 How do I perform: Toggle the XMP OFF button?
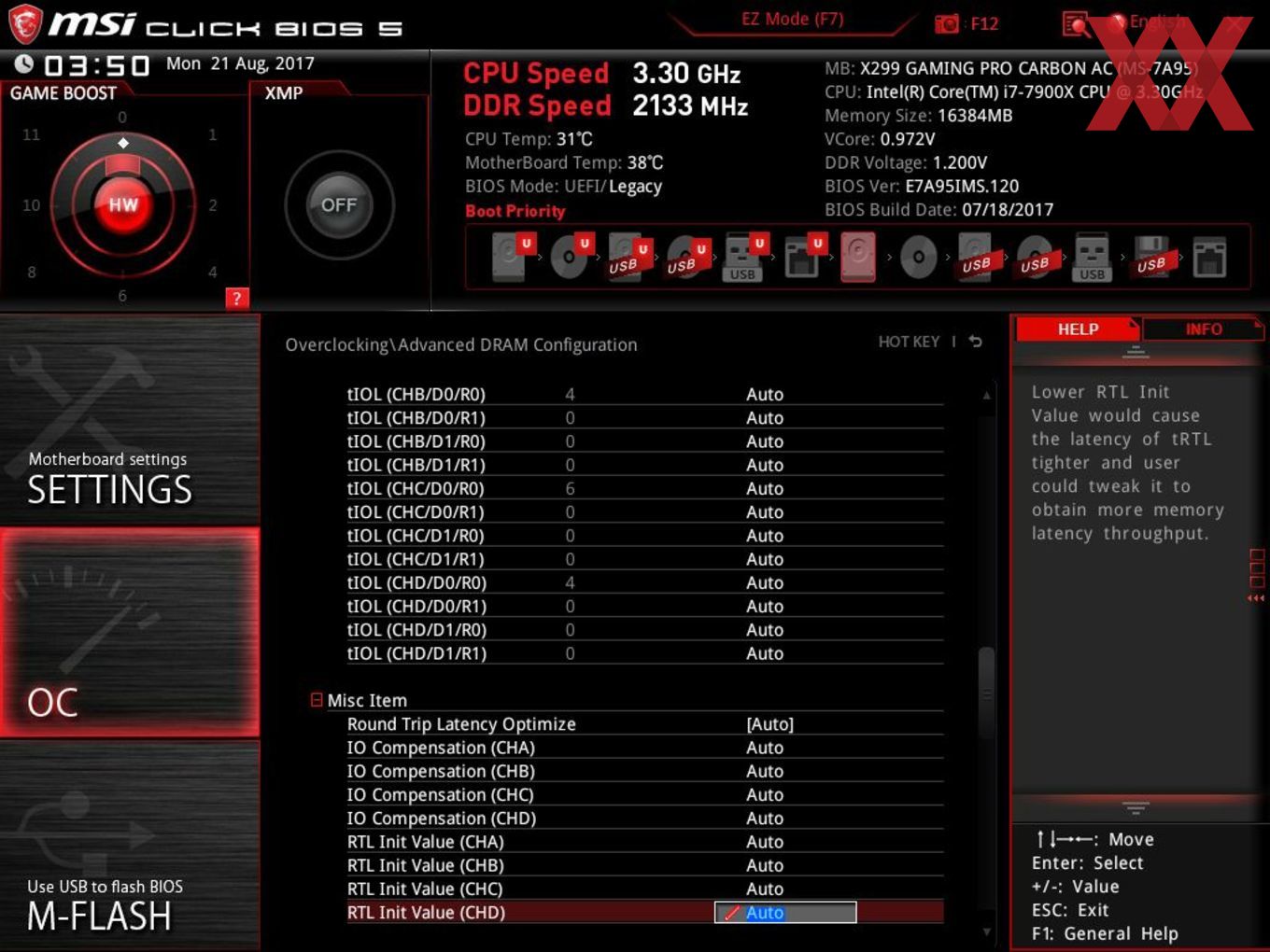click(338, 204)
